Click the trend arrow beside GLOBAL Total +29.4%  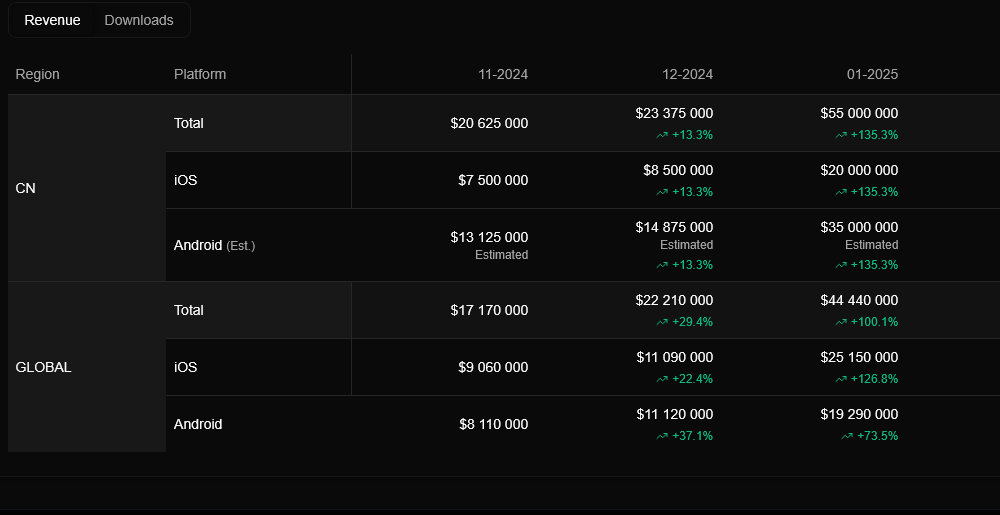(661, 323)
